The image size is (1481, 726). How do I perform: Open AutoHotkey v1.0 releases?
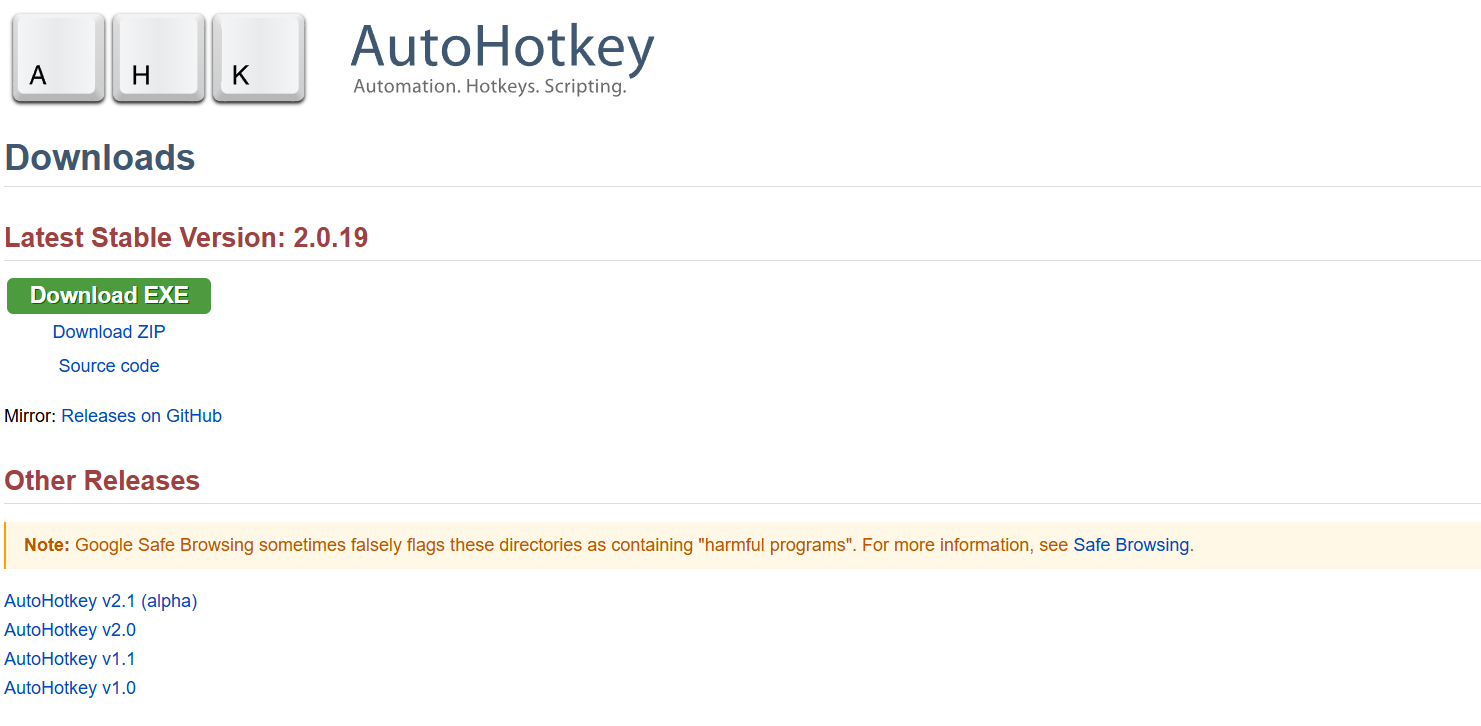pos(69,687)
